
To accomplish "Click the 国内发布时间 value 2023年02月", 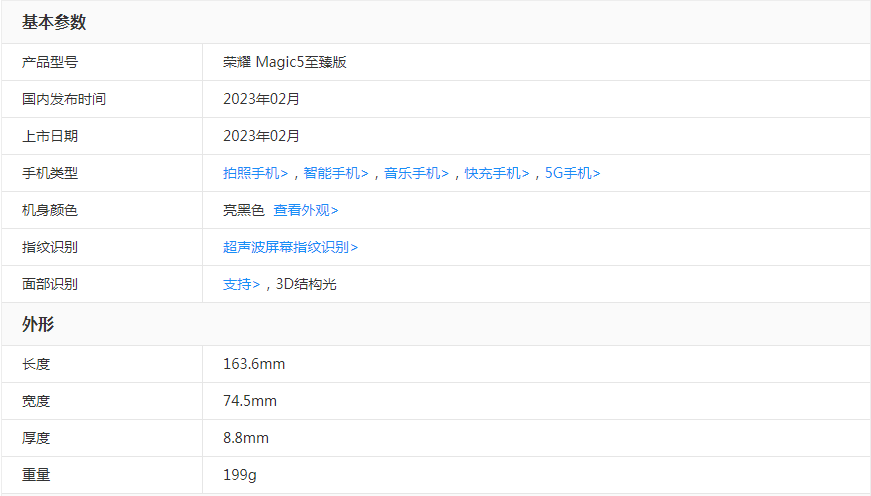I will [262, 99].
